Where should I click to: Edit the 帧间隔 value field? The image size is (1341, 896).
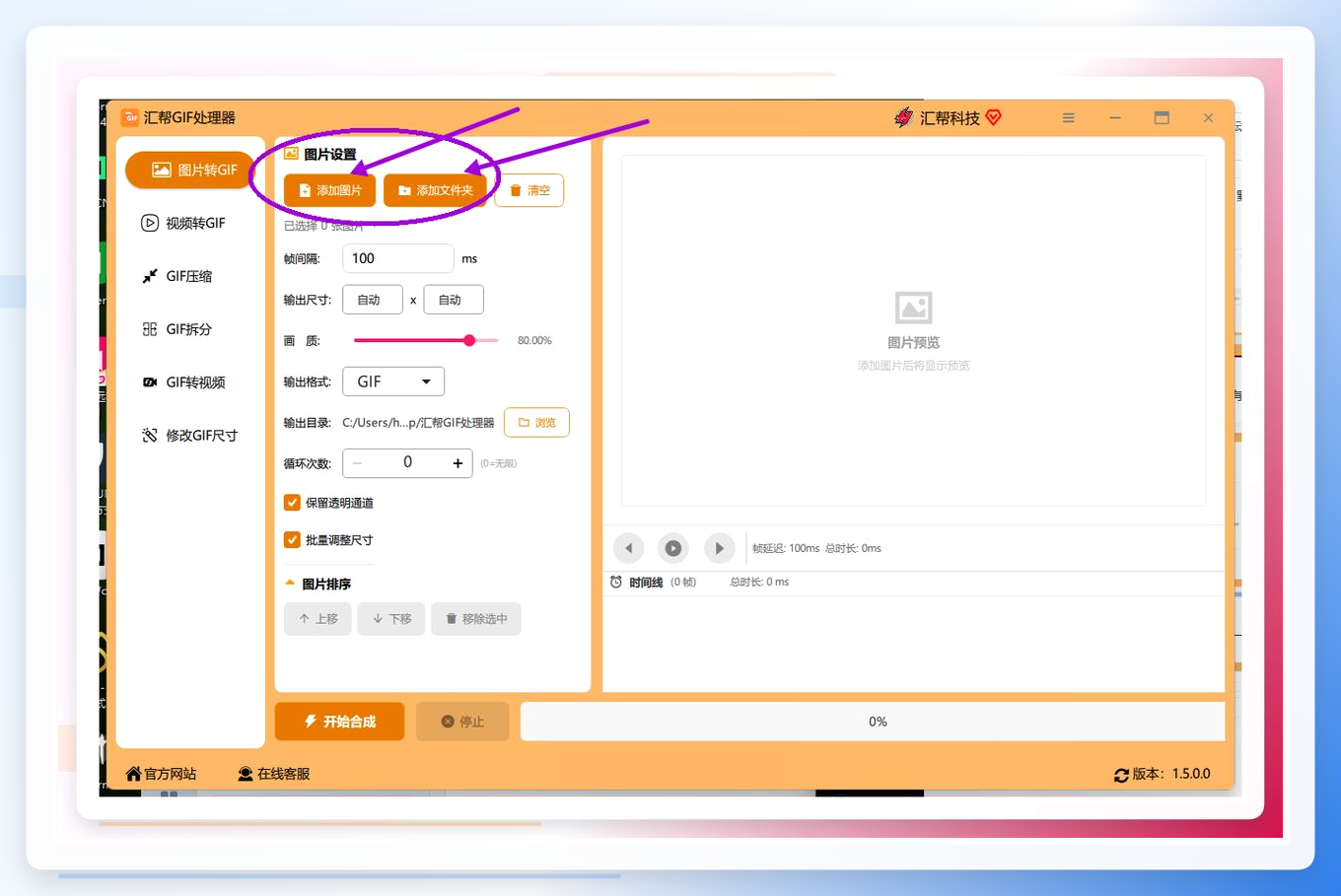pyautogui.click(x=397, y=258)
